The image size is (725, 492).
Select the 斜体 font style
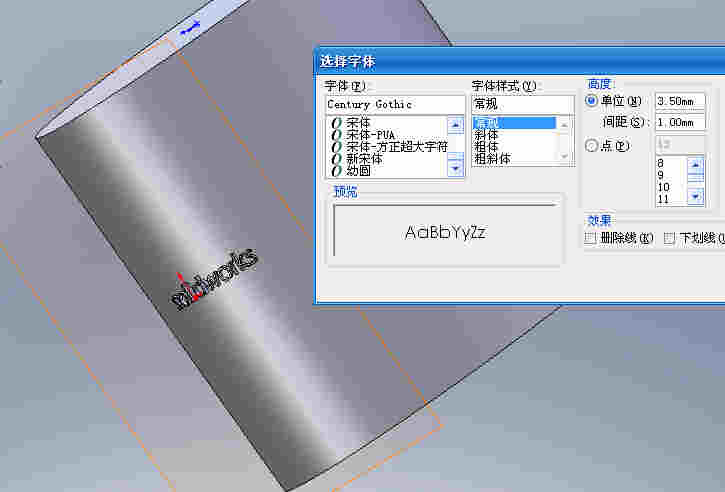coord(486,135)
